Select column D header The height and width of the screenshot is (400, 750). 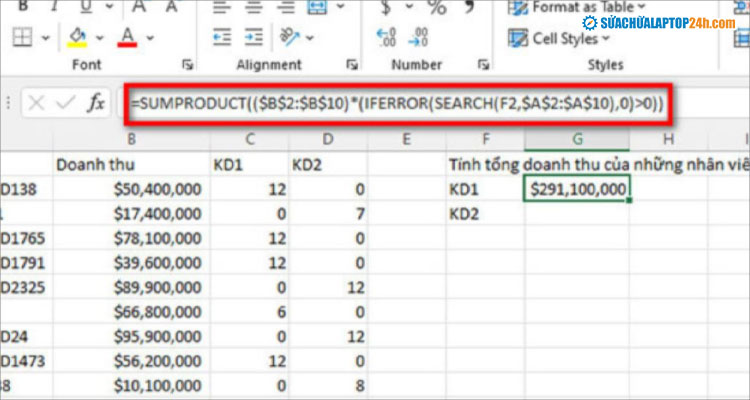click(328, 139)
